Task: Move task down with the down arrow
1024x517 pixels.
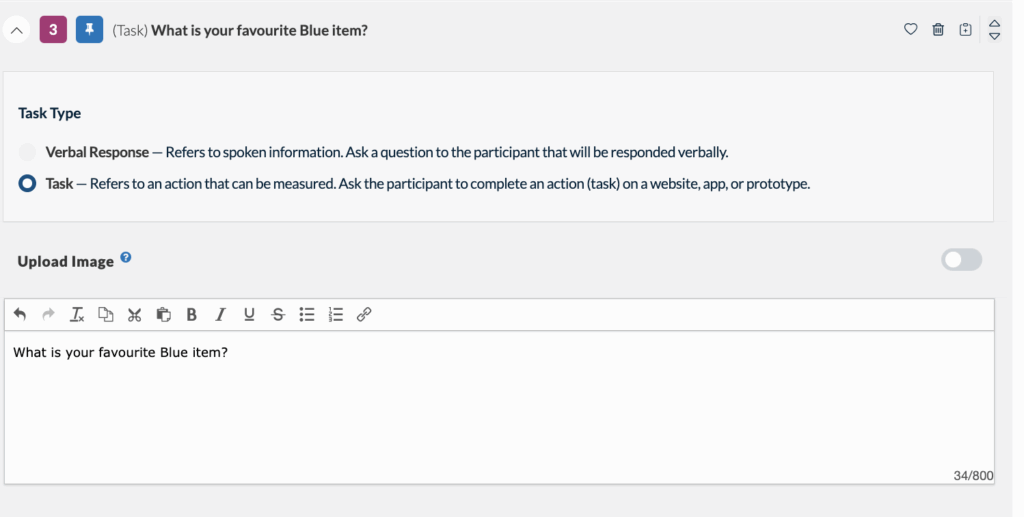Action: coord(994,37)
